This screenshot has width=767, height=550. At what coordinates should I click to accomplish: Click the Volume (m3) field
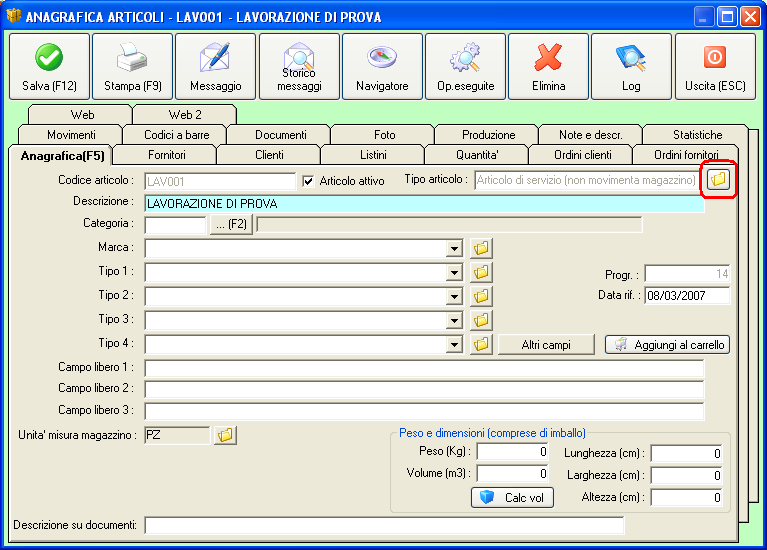pyautogui.click(x=513, y=474)
